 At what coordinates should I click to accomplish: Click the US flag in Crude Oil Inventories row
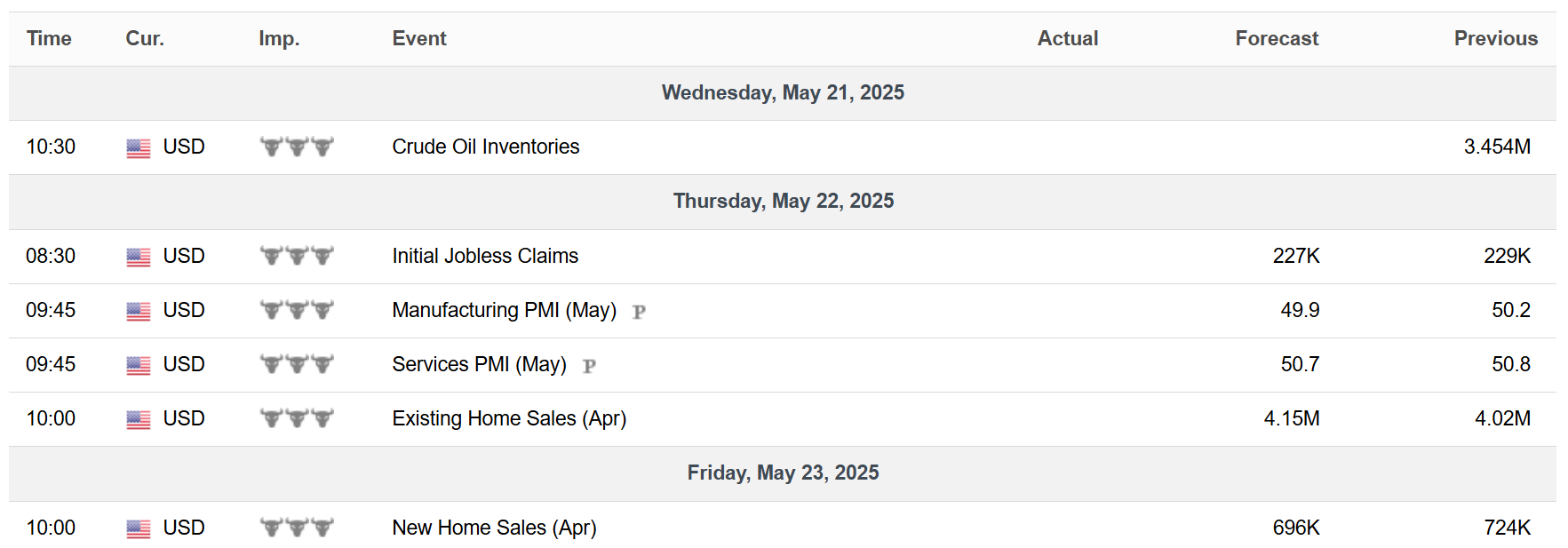(139, 148)
